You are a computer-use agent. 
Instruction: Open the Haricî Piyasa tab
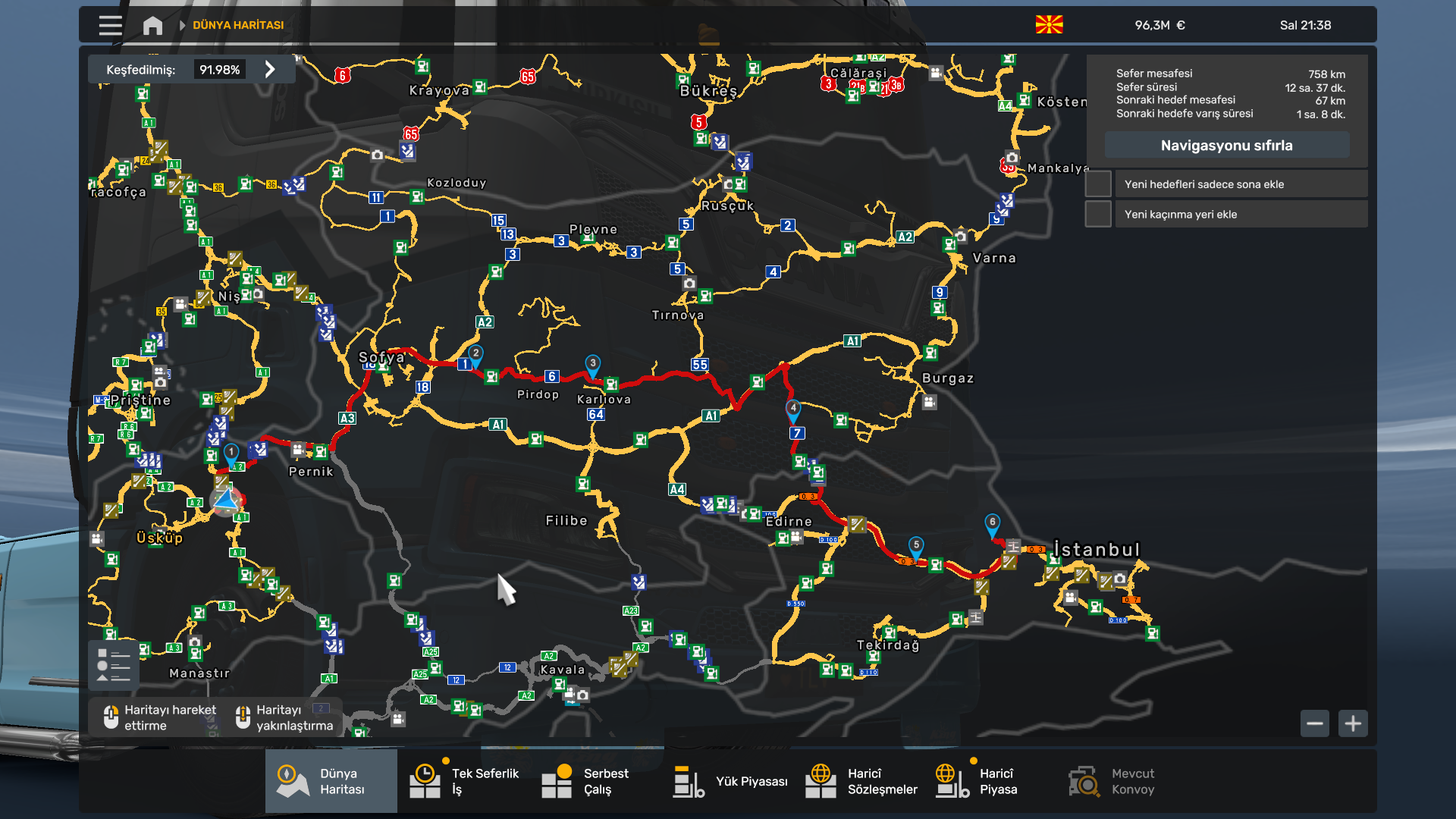[x=977, y=781]
